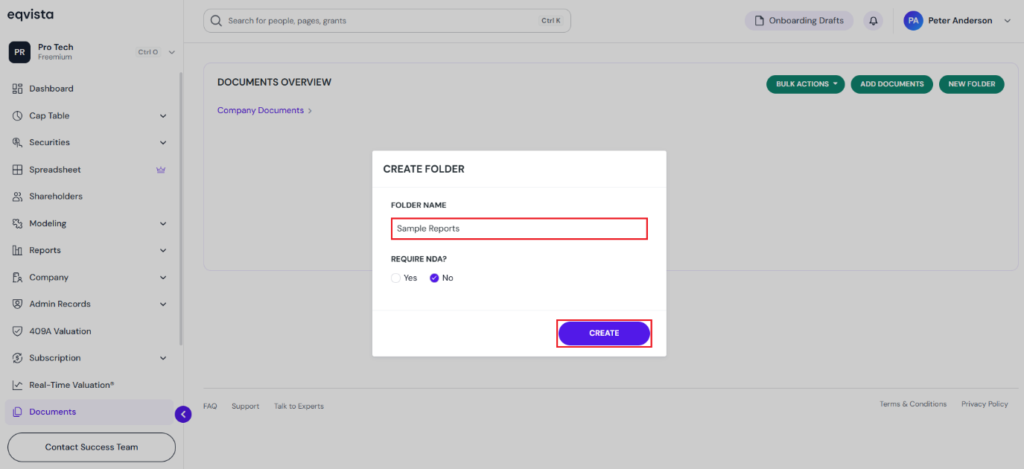Click the Spreadsheet premium crown icon
Screen dimensions: 1024x469
[161, 170]
